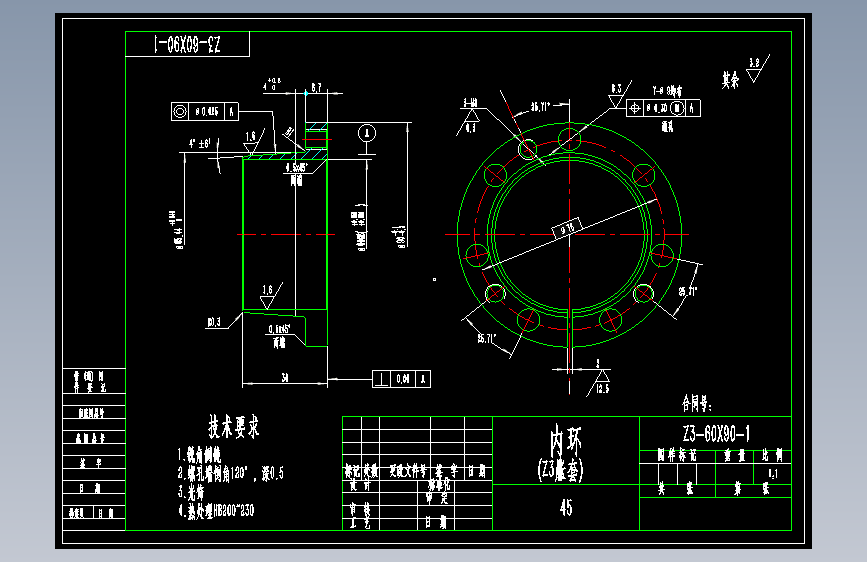Select the 34 width dimension
Screen dimensions: 867x562
pos(285,378)
